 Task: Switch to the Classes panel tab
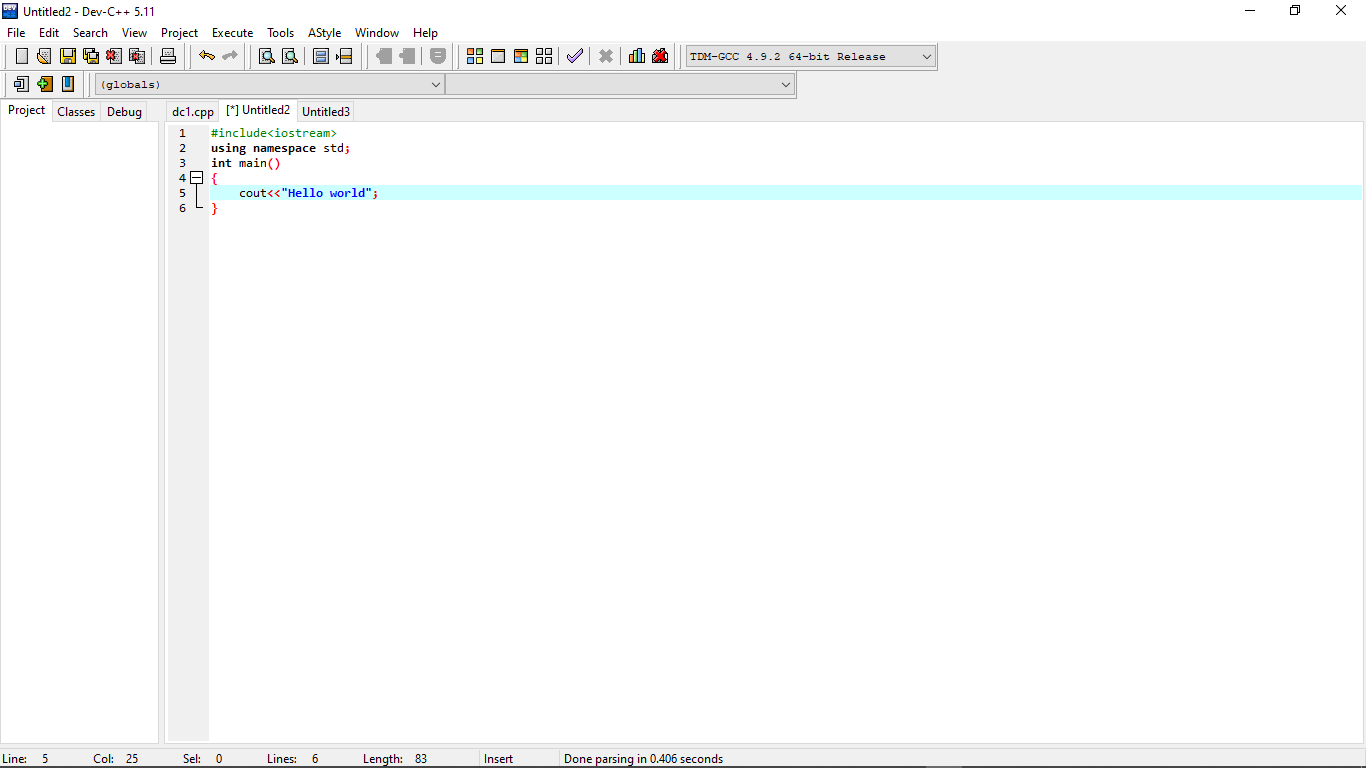click(75, 111)
